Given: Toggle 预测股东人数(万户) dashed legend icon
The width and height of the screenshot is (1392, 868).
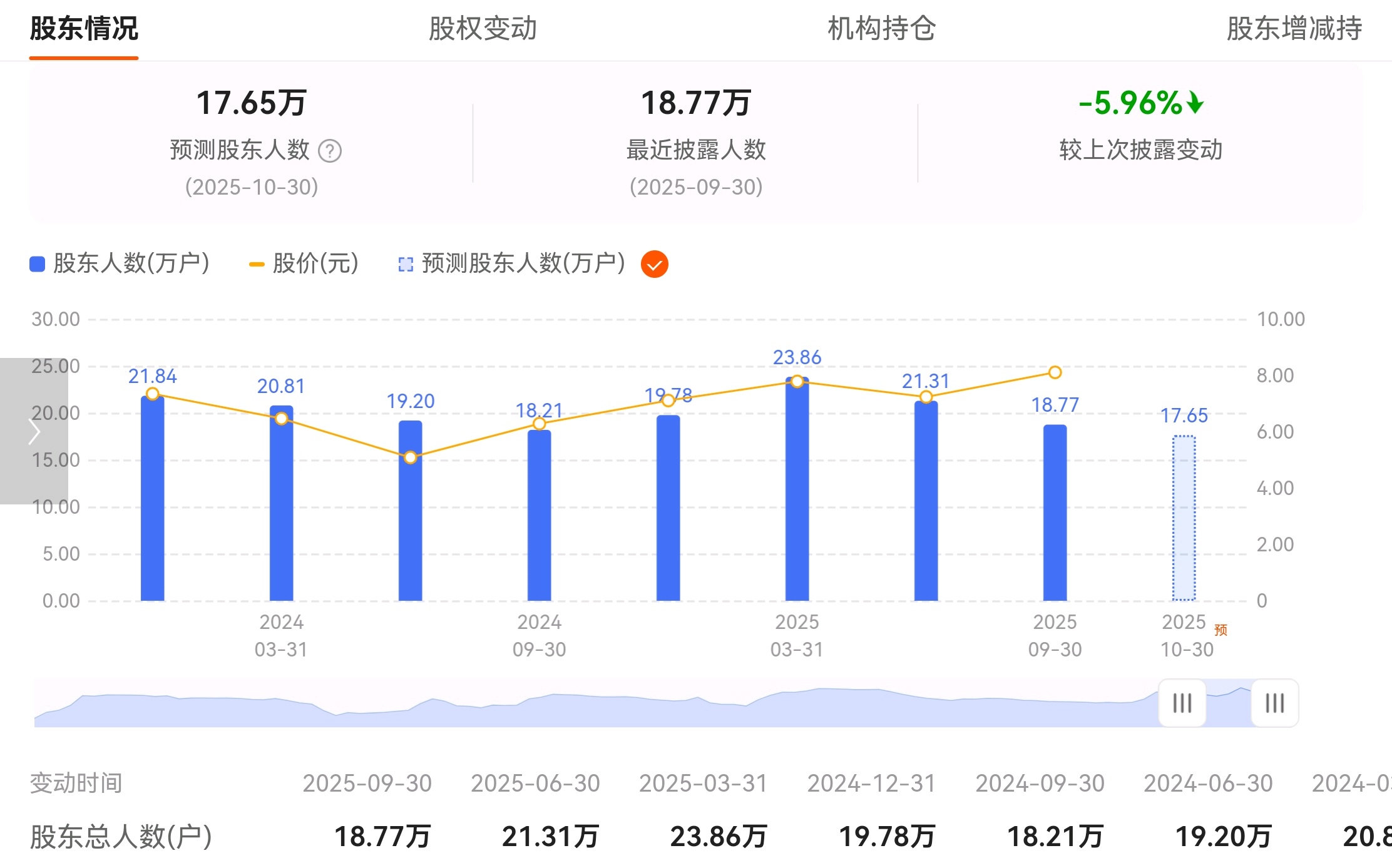Looking at the screenshot, I should pyautogui.click(x=406, y=264).
